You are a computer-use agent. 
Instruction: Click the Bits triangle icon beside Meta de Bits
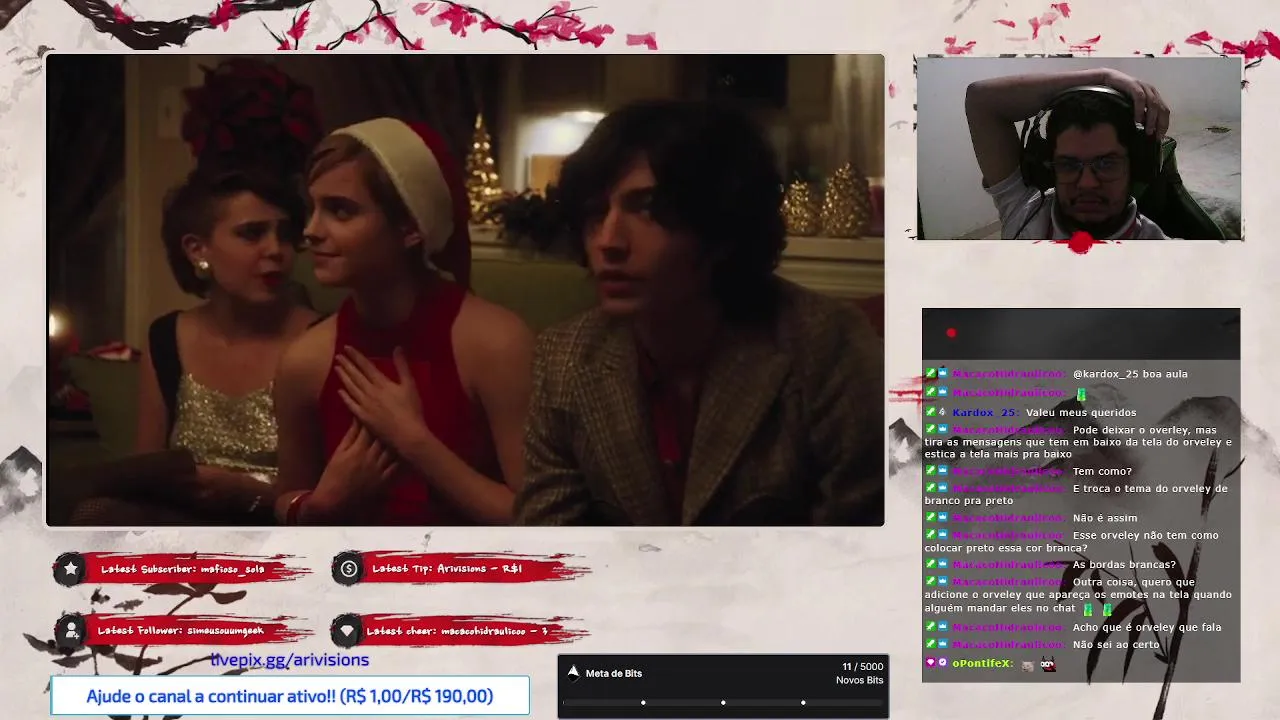coord(573,672)
